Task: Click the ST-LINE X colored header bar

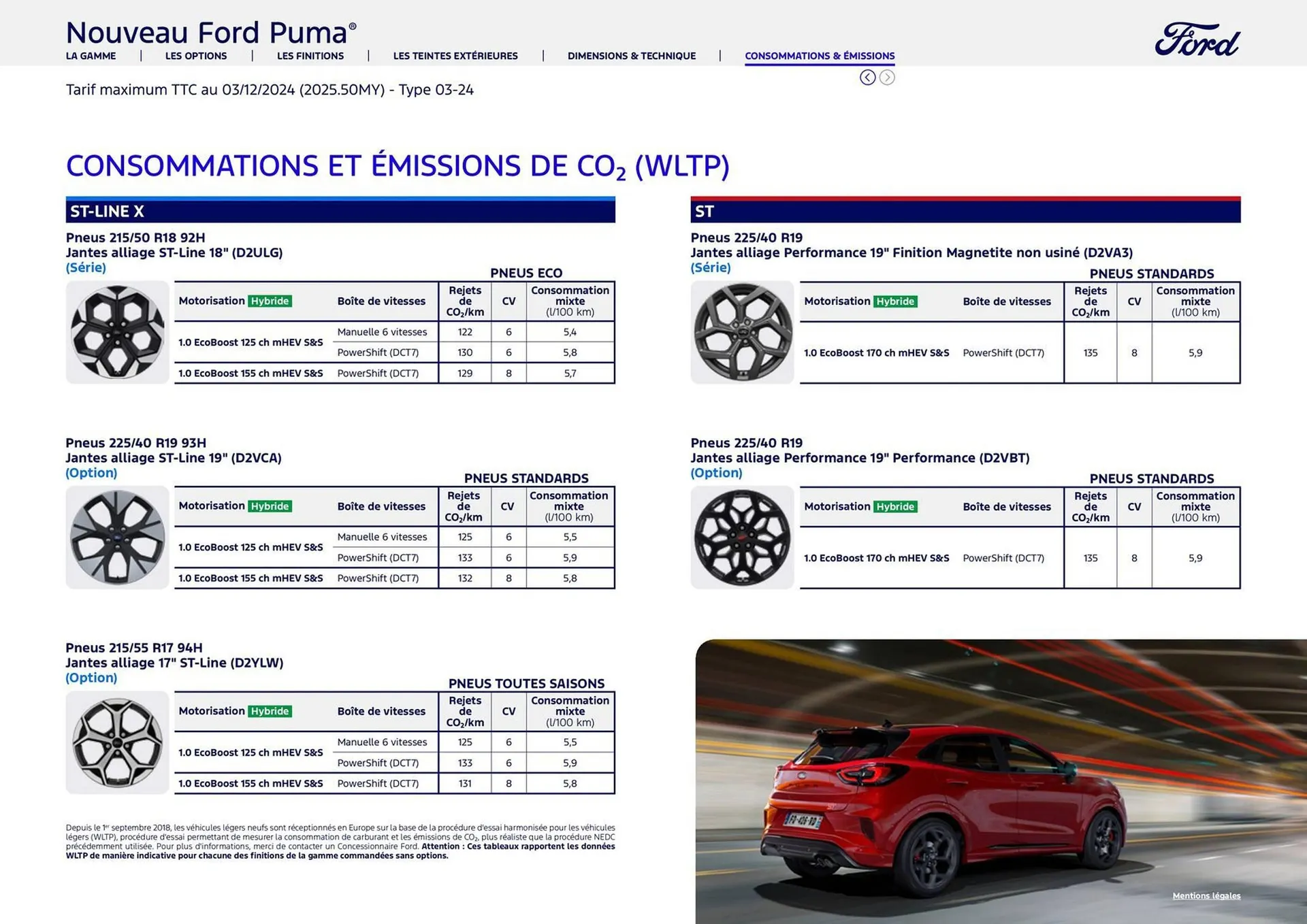Action: [340, 210]
